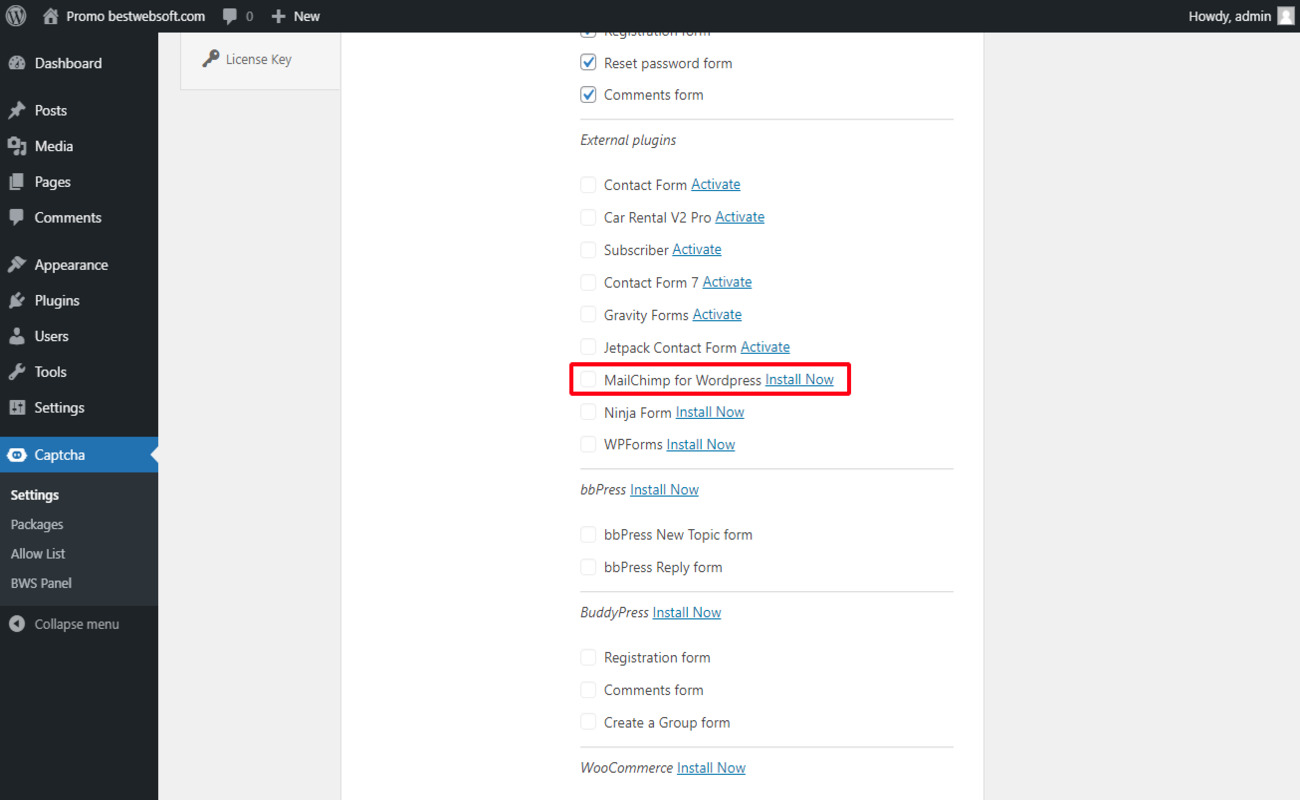Tick the Create a Group form checkbox
The image size is (1300, 800).
(588, 723)
